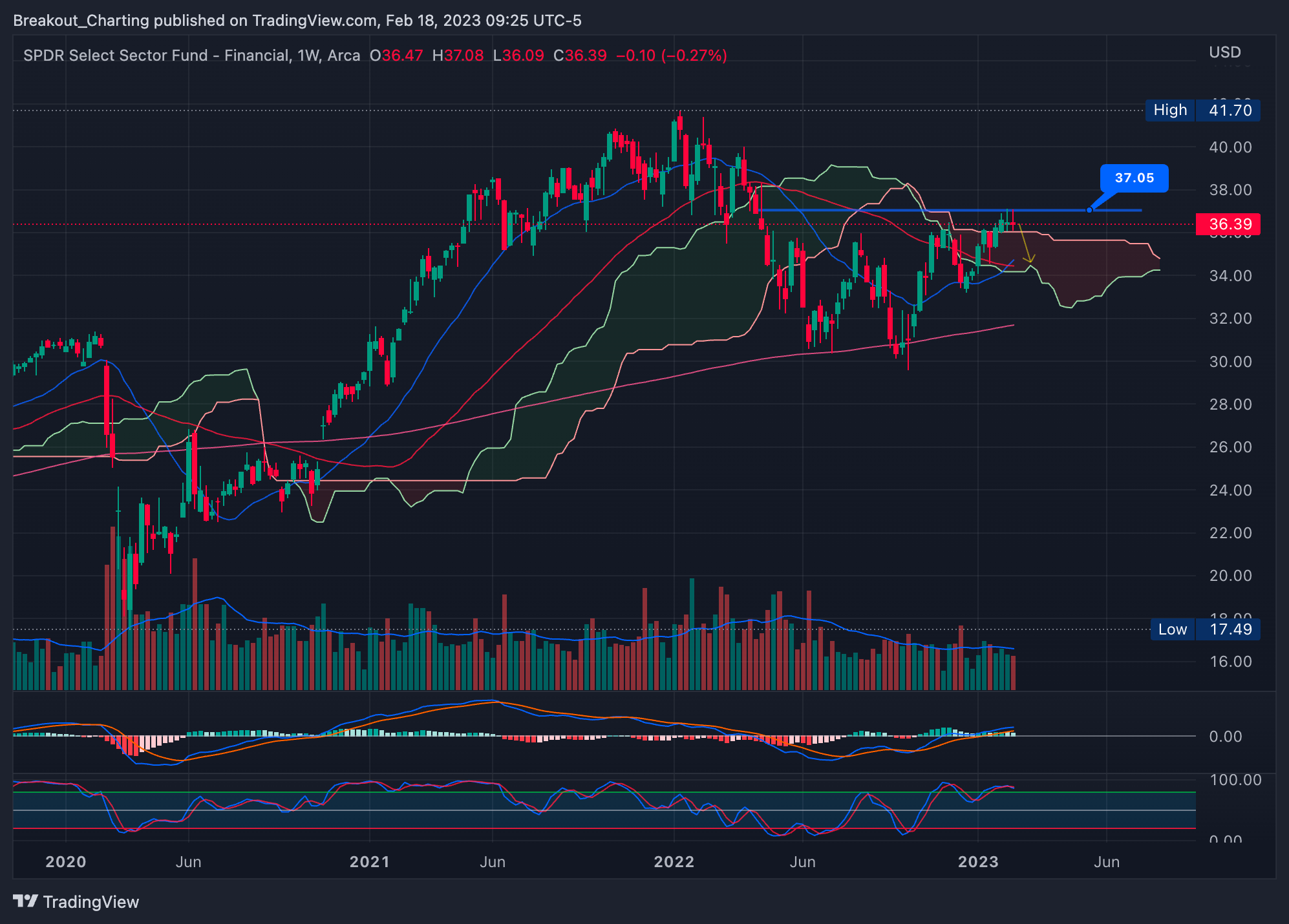Viewport: 1289px width, 924px height.
Task: Open the Breakout_Charting published header text
Action: click(297, 21)
